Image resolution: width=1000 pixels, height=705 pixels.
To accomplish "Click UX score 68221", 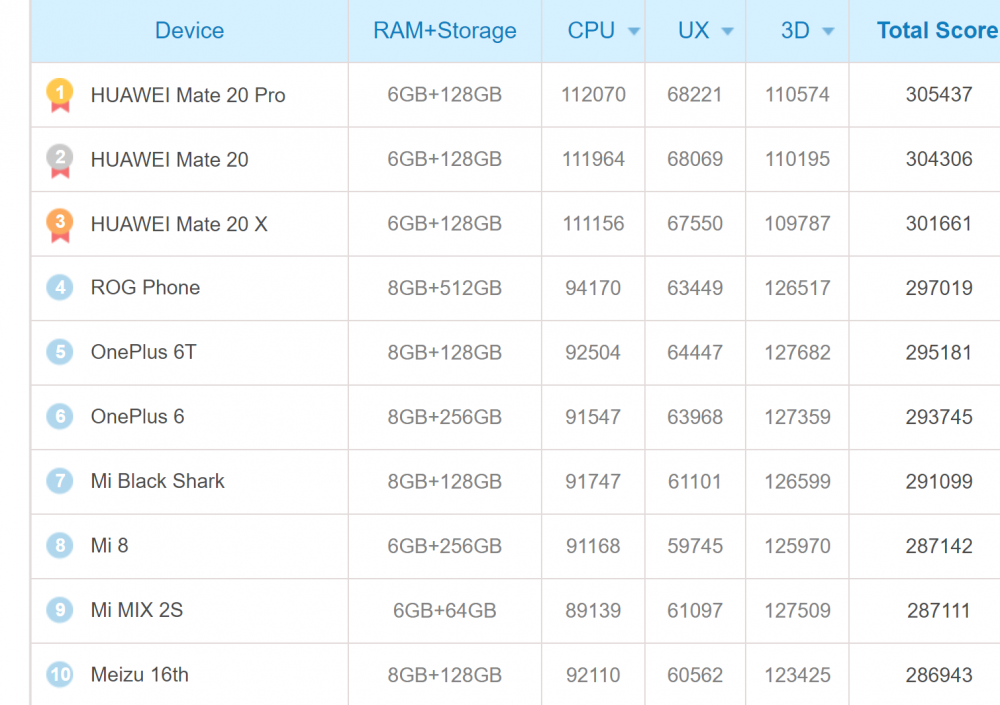I will [695, 94].
